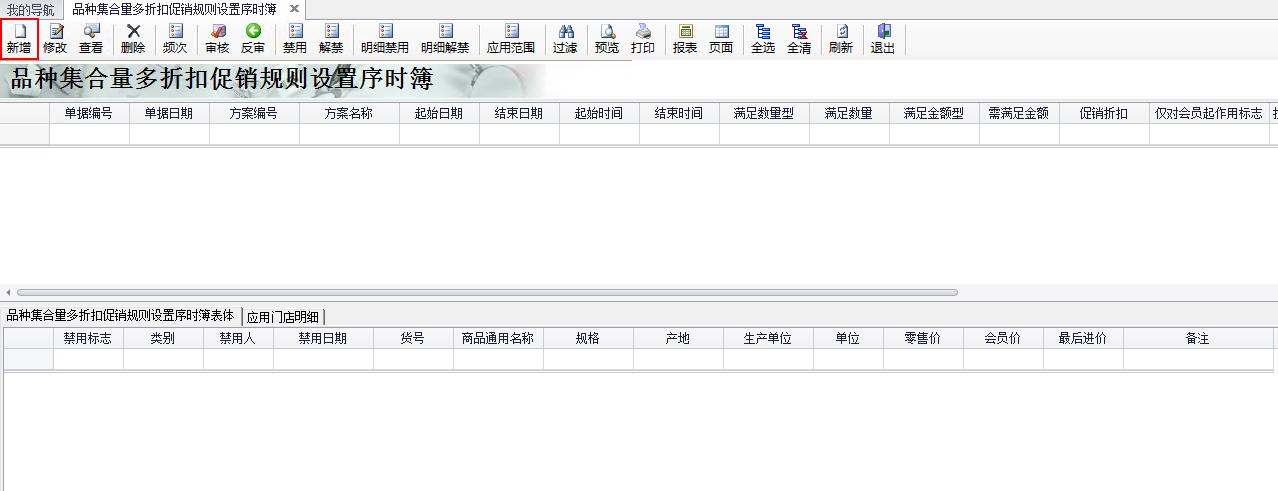Click the 会员价 column header

[x=1003, y=338]
